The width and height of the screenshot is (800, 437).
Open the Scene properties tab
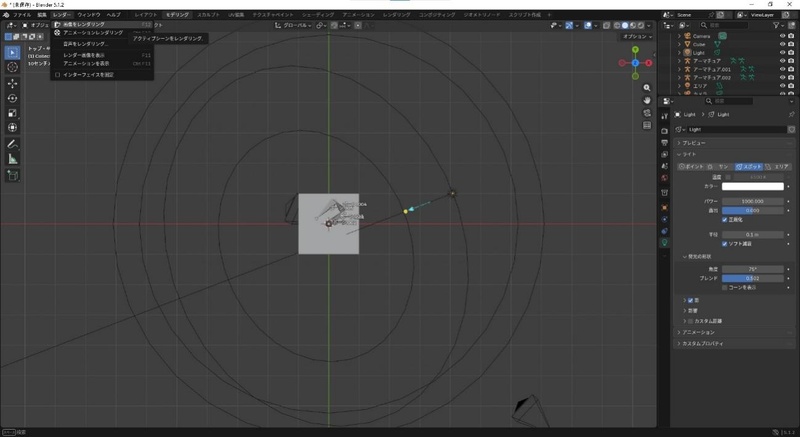click(x=664, y=166)
